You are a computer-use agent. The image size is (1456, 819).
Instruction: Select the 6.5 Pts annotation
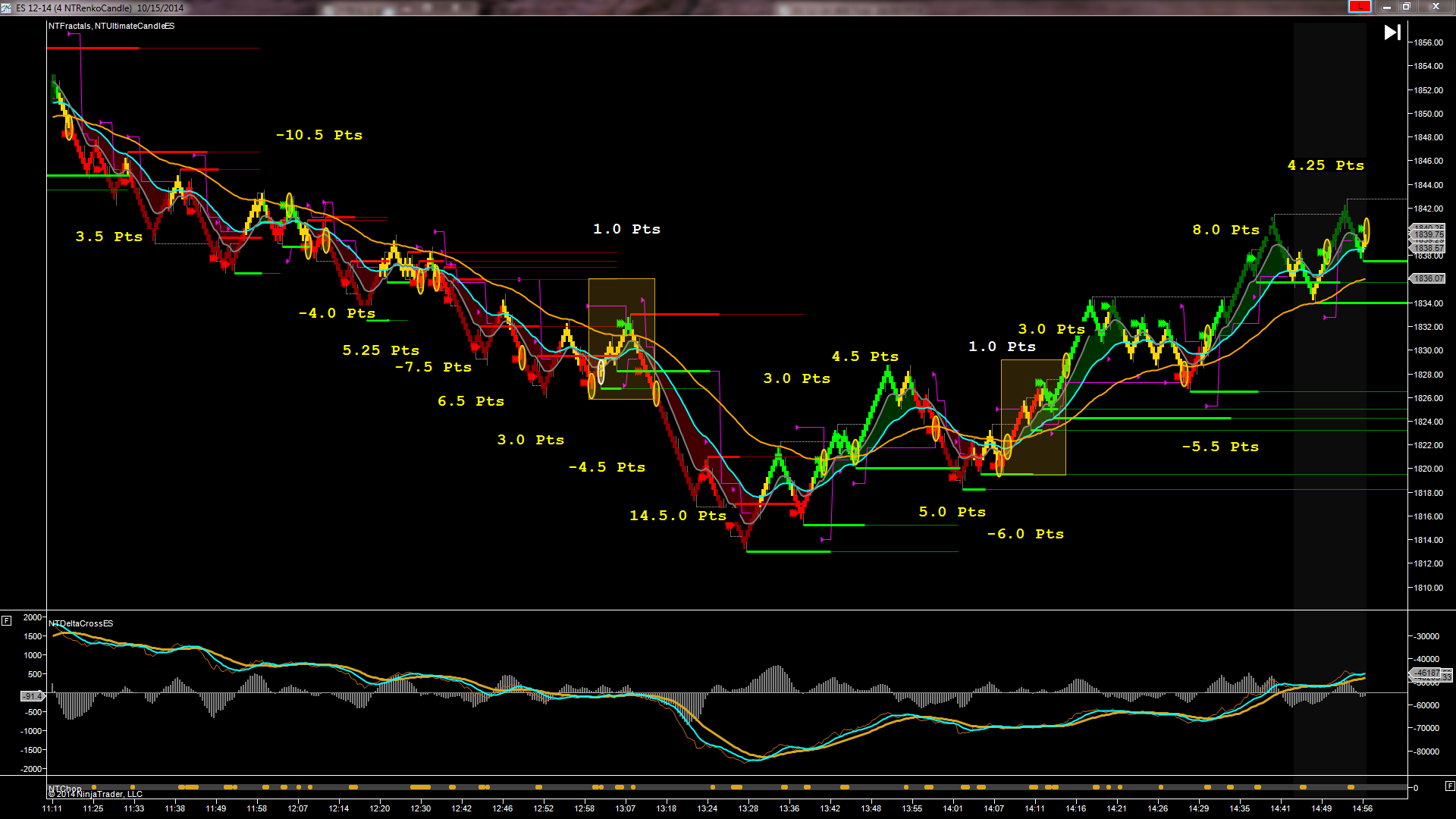[471, 401]
